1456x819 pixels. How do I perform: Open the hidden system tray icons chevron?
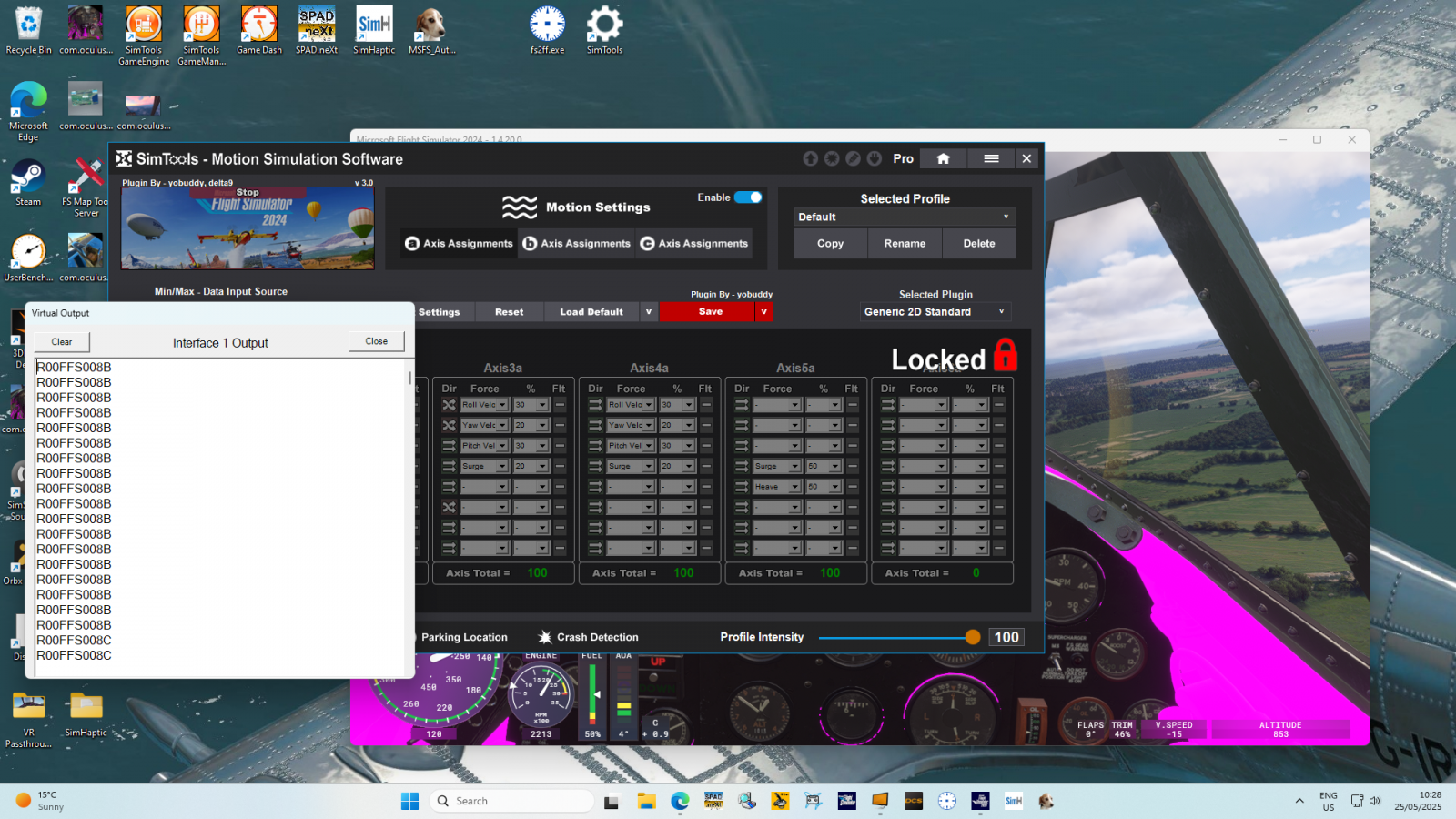1299,801
